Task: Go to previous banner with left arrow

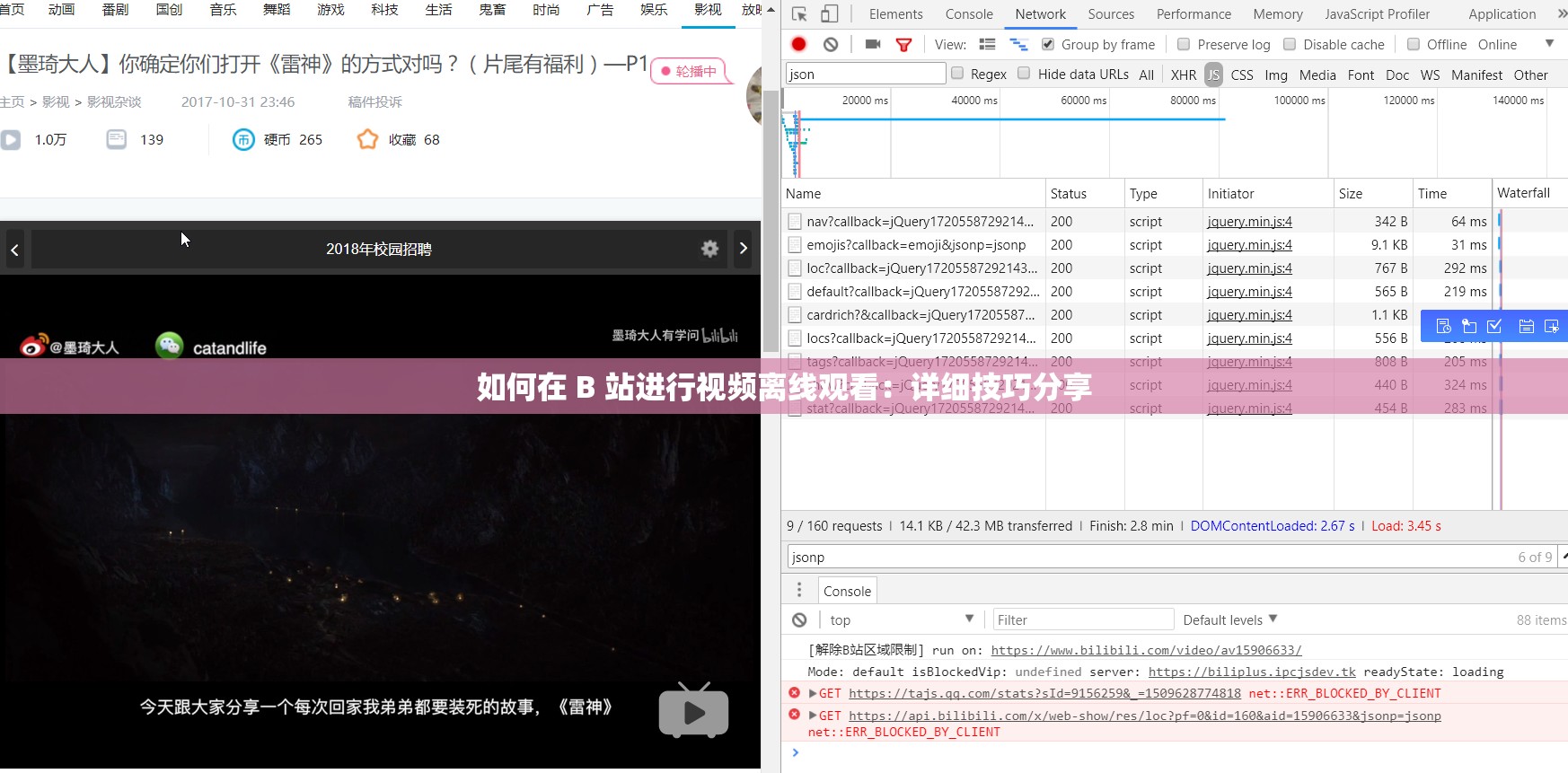Action: point(14,250)
